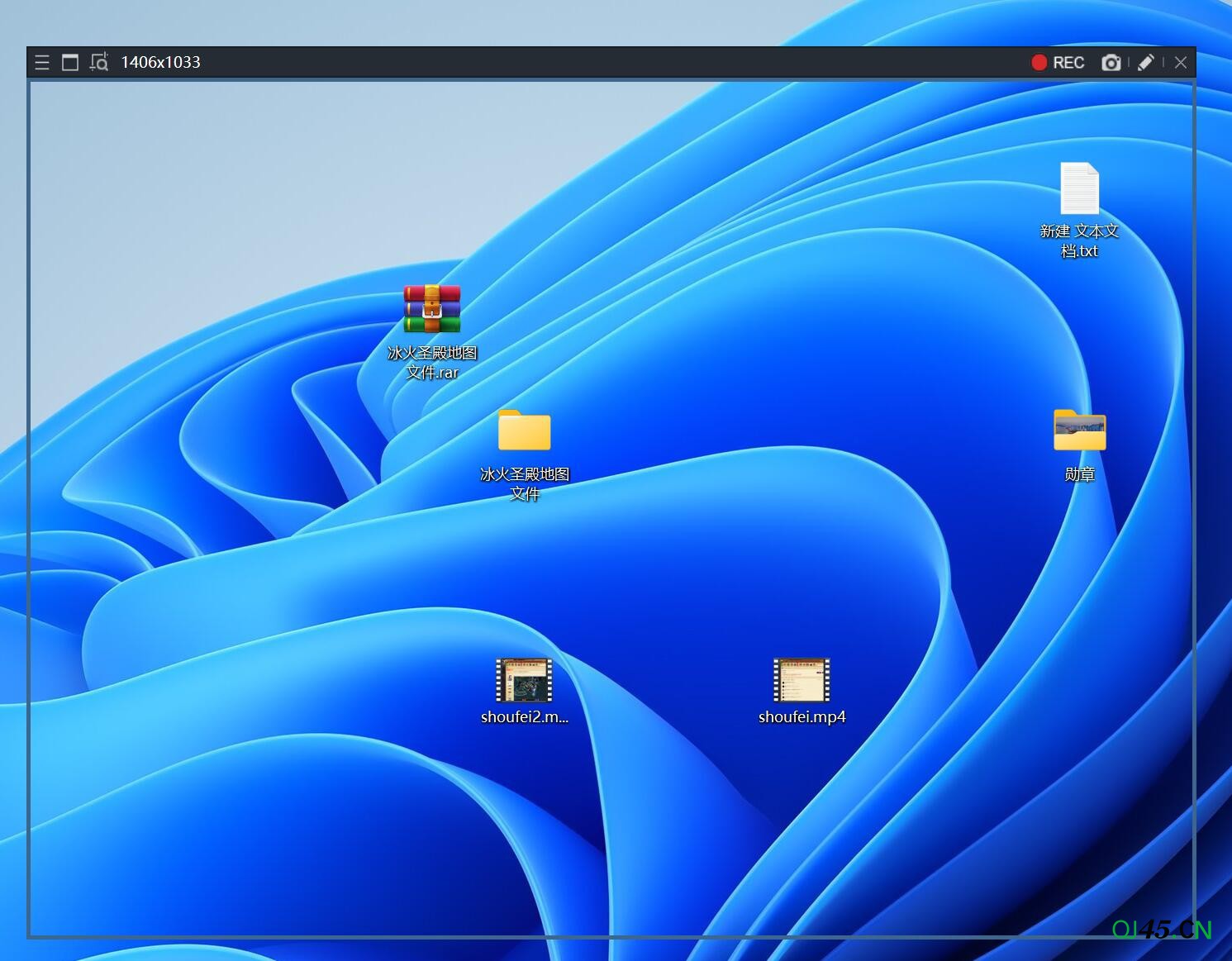Start recording with the REC button
Image resolution: width=1232 pixels, height=961 pixels.
[x=1058, y=63]
